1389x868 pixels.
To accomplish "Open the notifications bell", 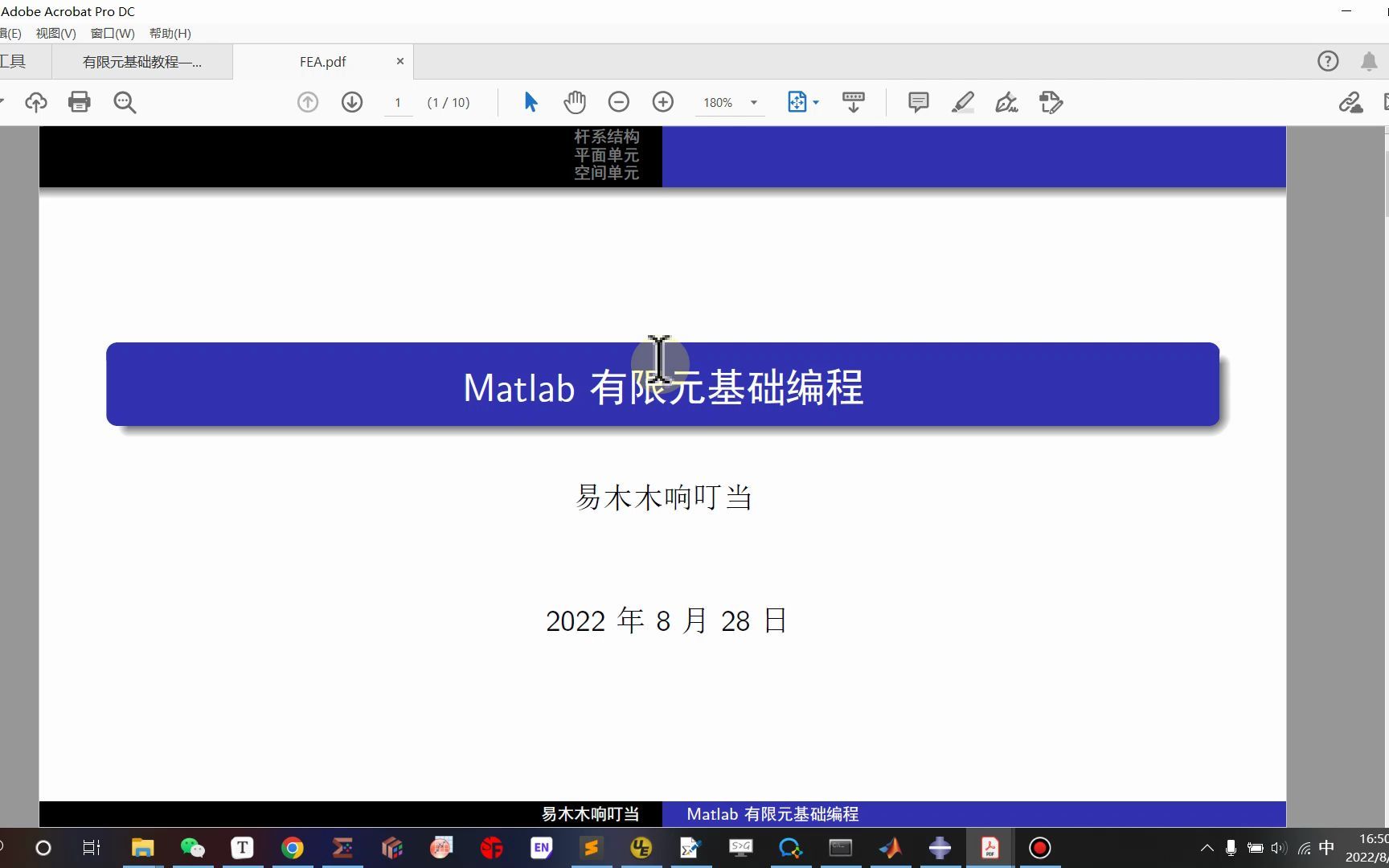I will [1369, 61].
